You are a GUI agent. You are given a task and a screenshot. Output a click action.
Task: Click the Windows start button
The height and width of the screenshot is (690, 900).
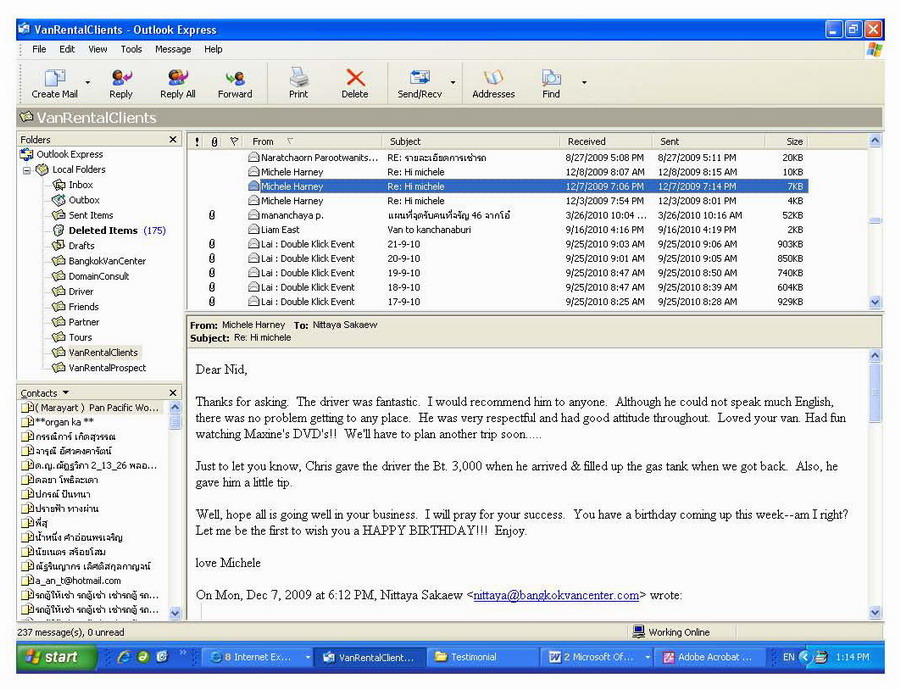tap(56, 657)
